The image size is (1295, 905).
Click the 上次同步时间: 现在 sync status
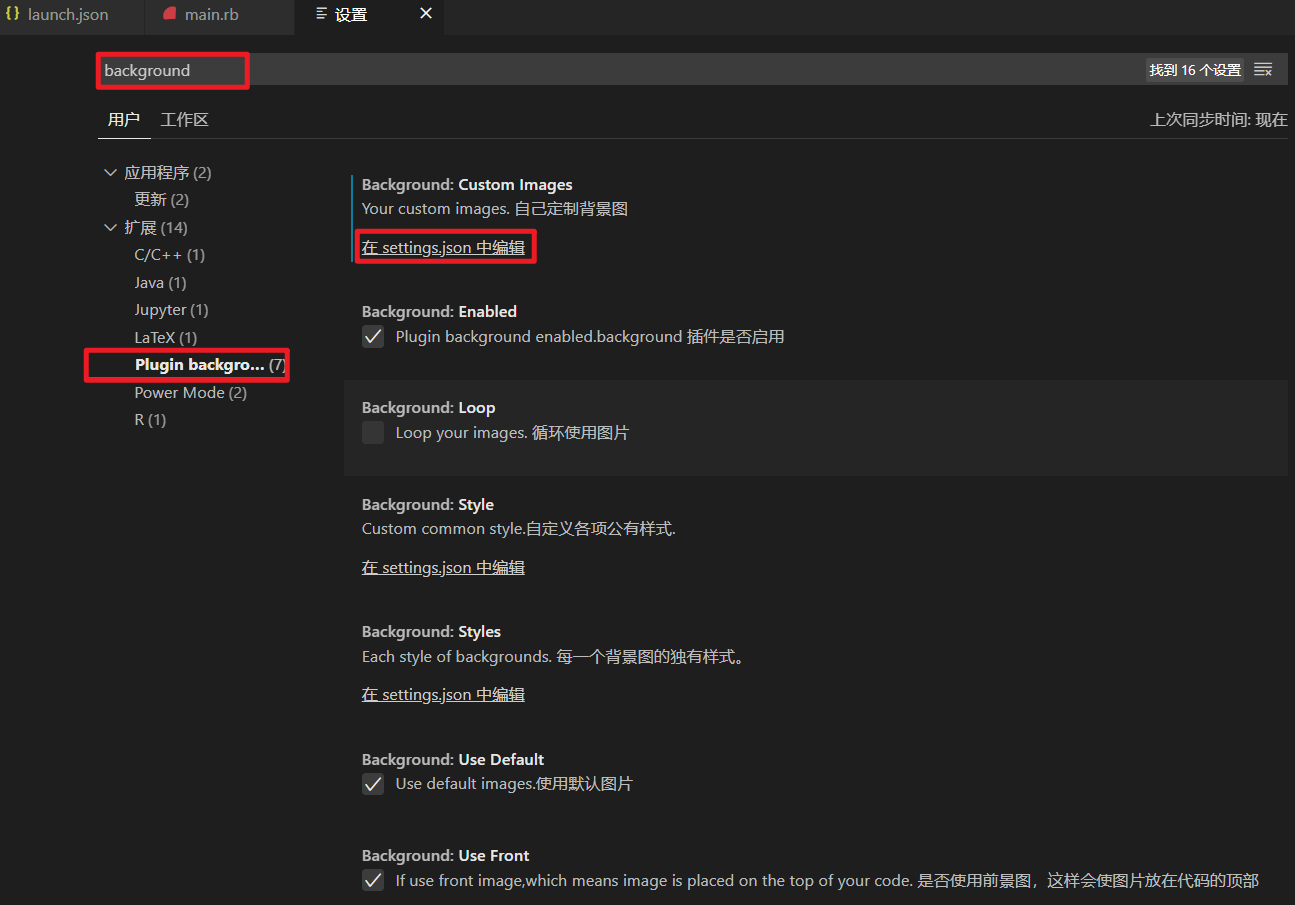[x=1219, y=119]
